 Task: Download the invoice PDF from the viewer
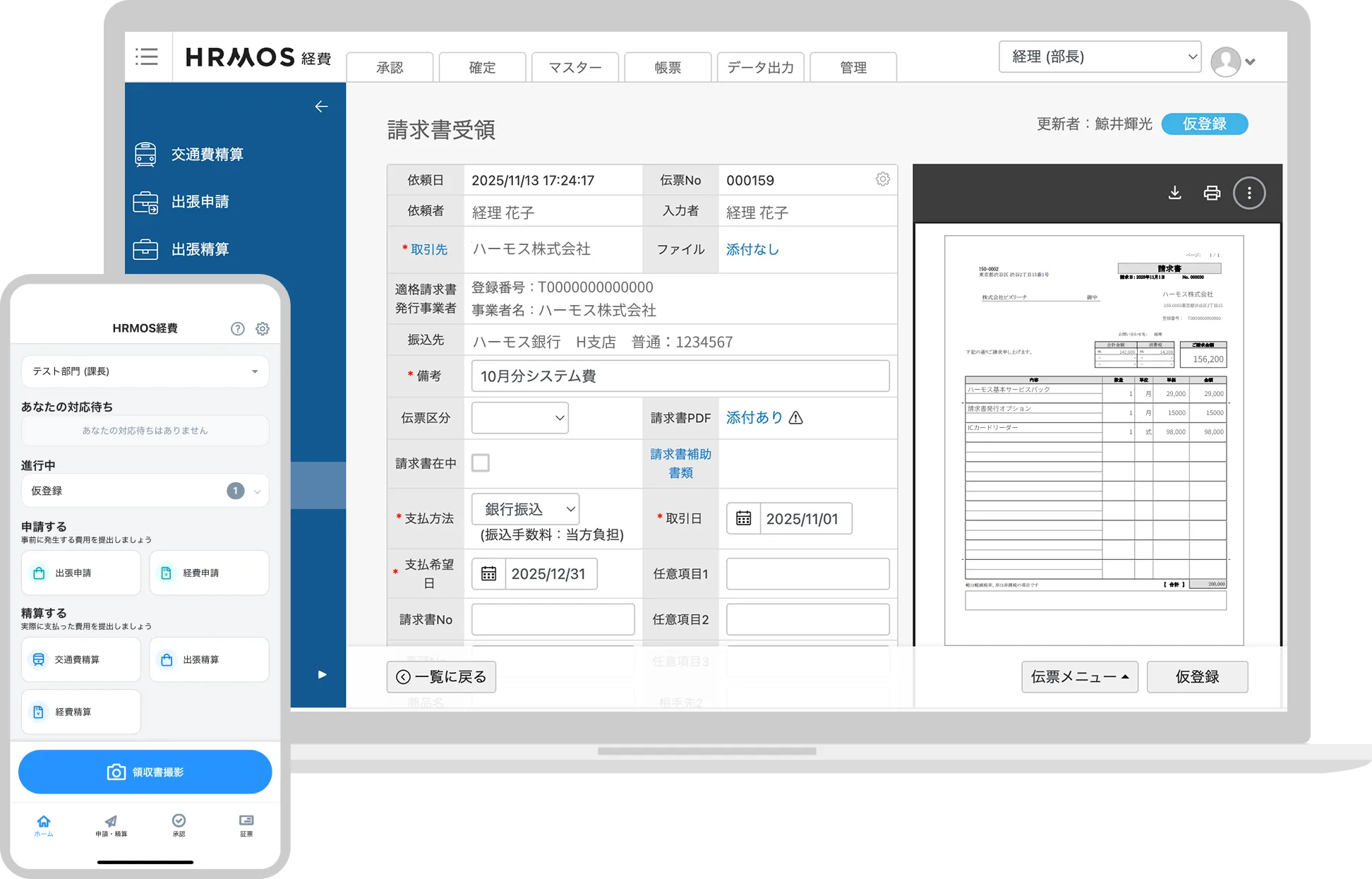pos(1175,192)
